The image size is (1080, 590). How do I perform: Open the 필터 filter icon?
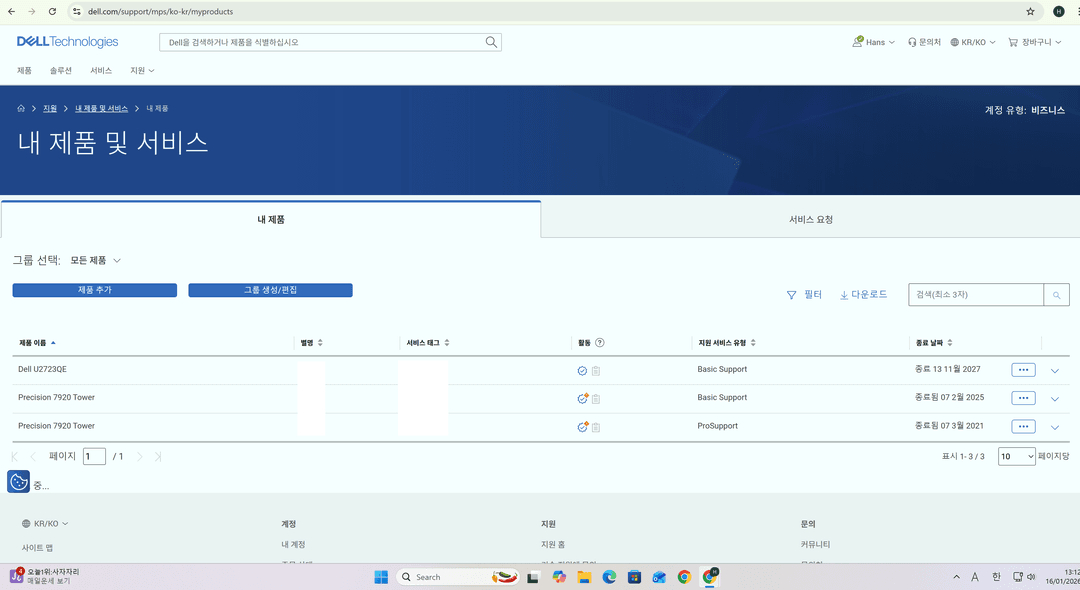coord(792,294)
